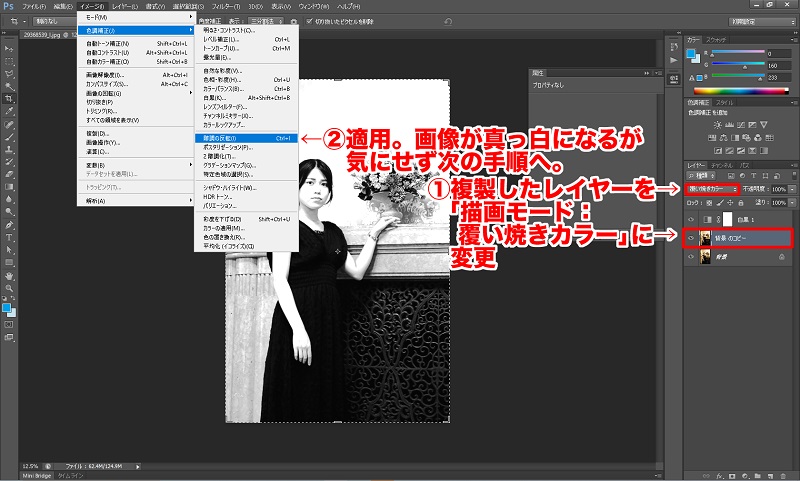Switch to the スウォッチ tab

pyautogui.click(x=716, y=39)
